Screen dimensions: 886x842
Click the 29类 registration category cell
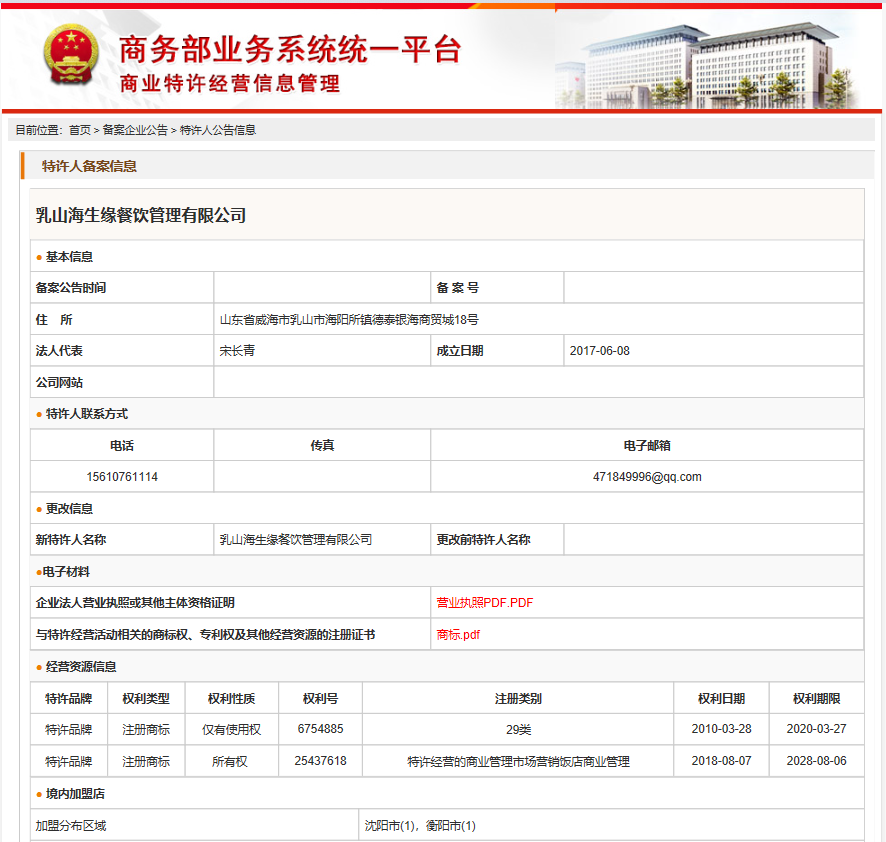click(x=518, y=730)
